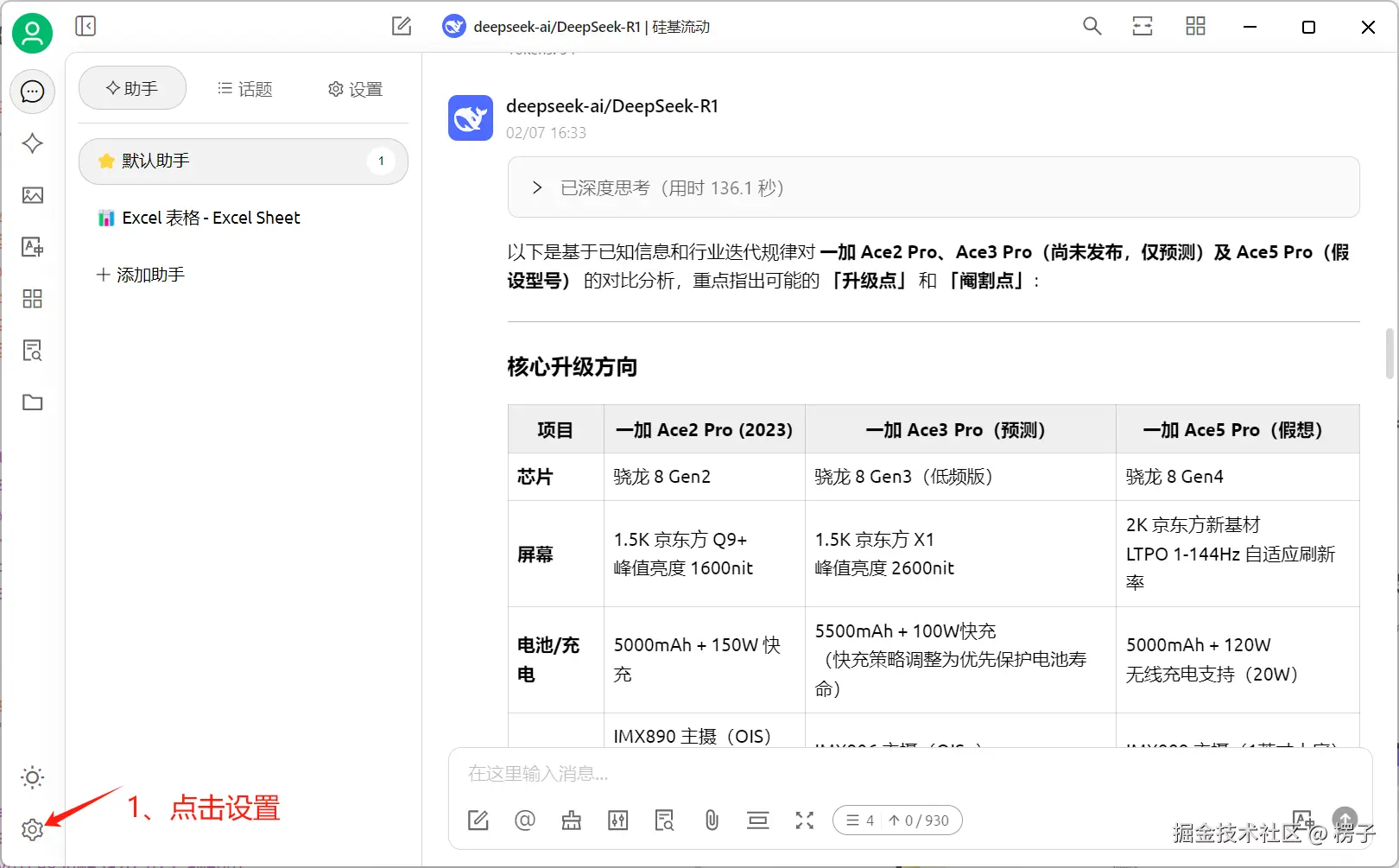
Task: Open the translate page in sidebar
Action: pyautogui.click(x=33, y=247)
